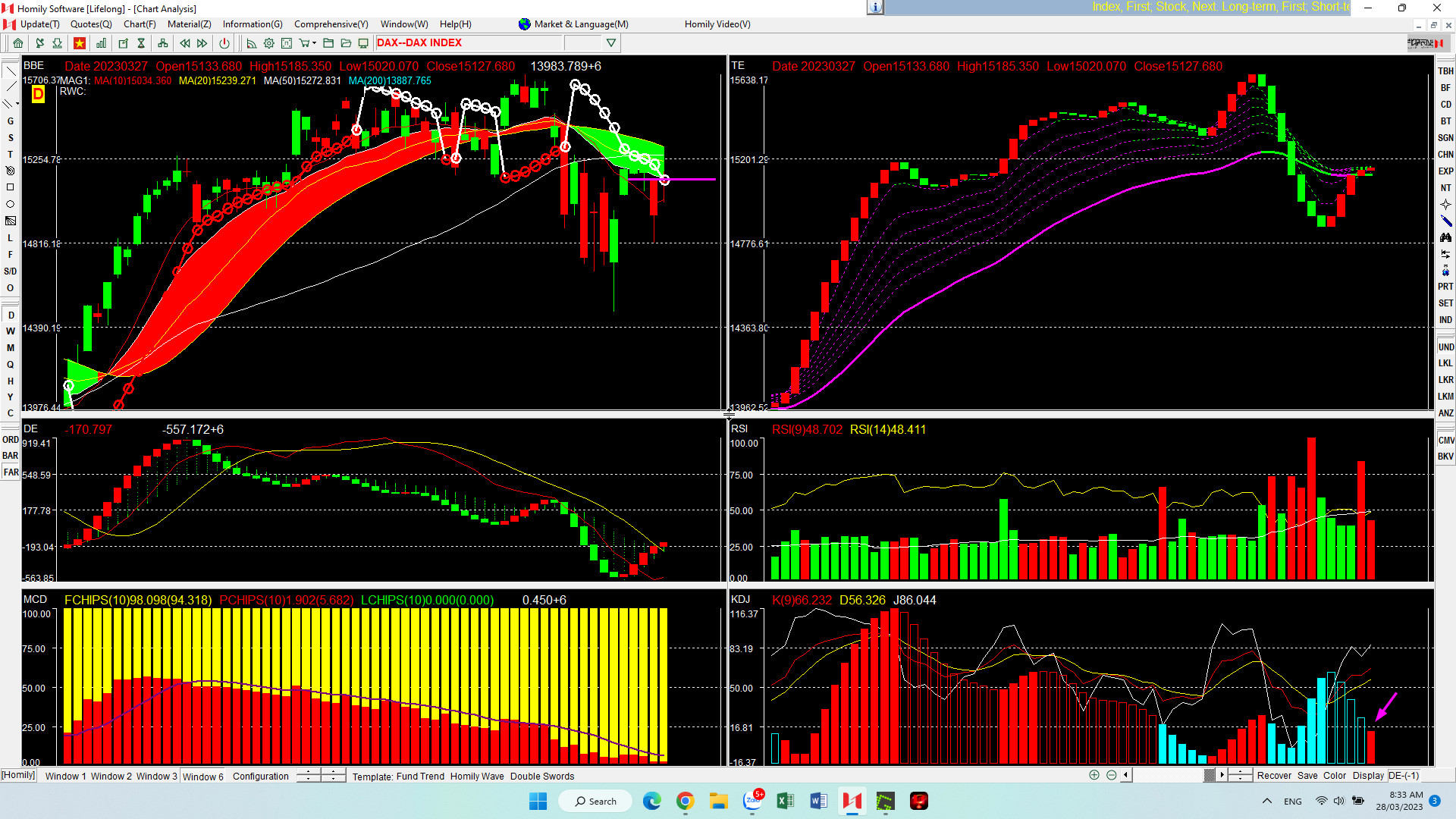Click the Recover button
Viewport: 1456px width, 819px height.
tap(1274, 775)
